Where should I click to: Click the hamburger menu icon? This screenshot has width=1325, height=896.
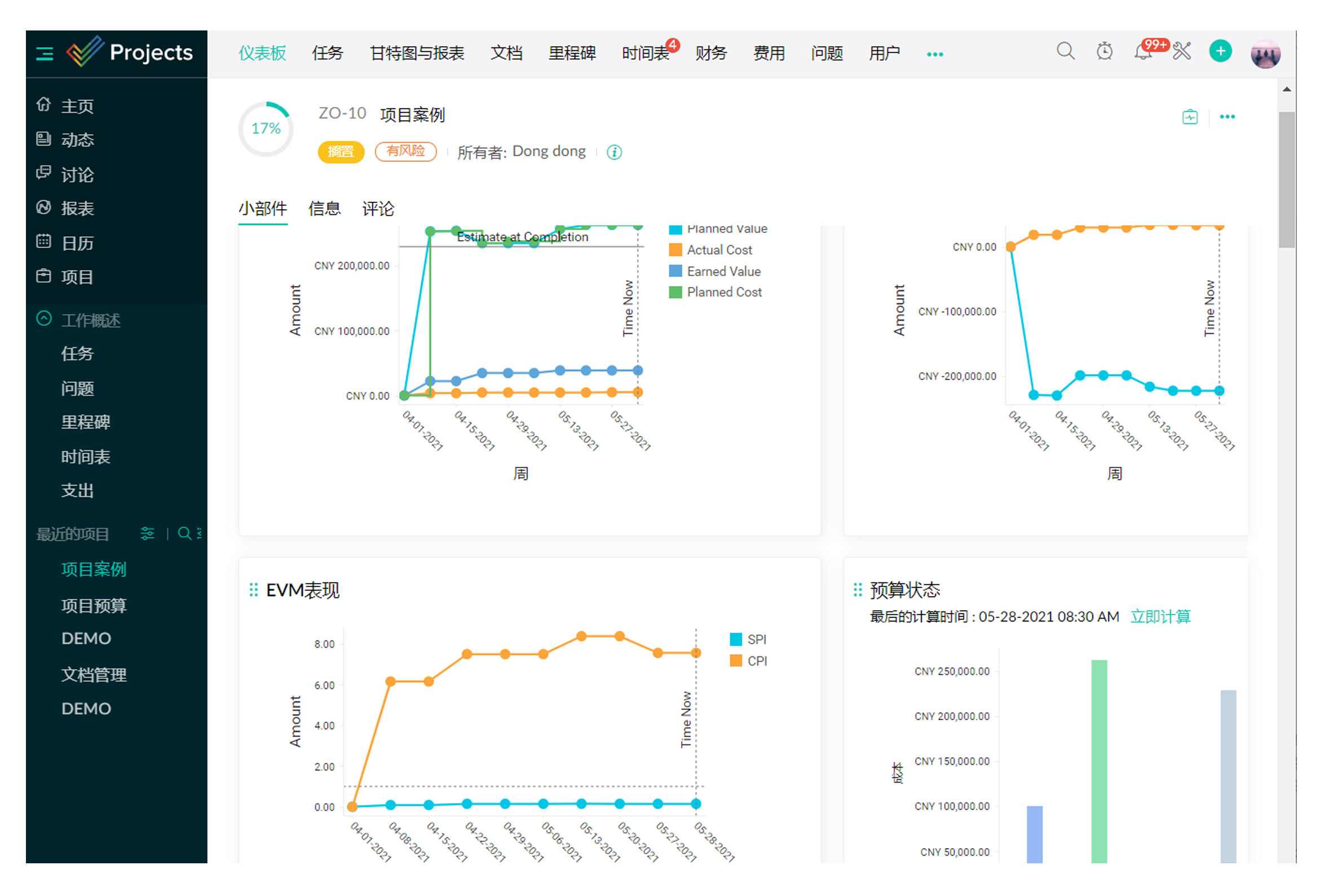point(45,54)
